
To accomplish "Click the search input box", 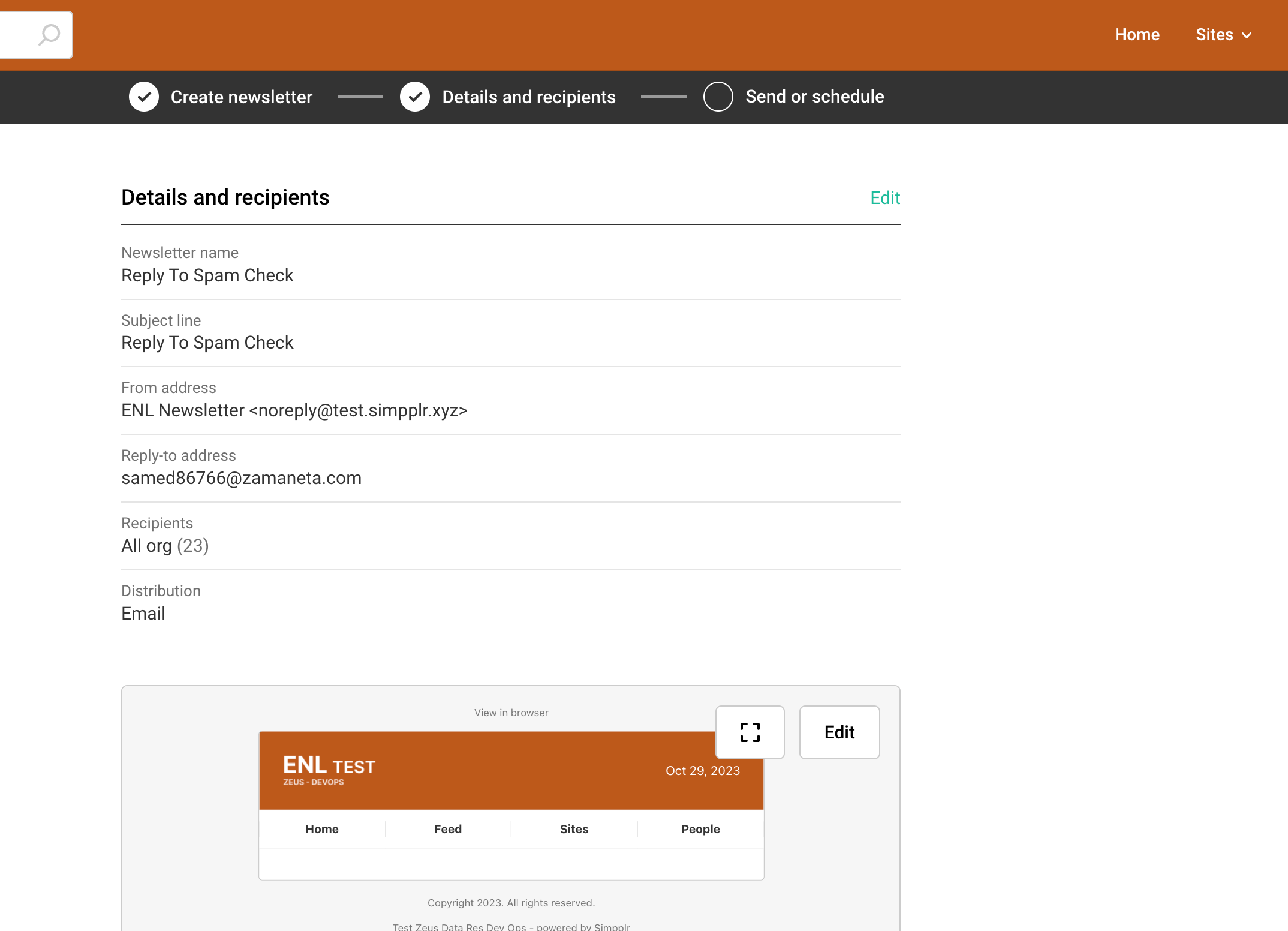I will pos(18,35).
